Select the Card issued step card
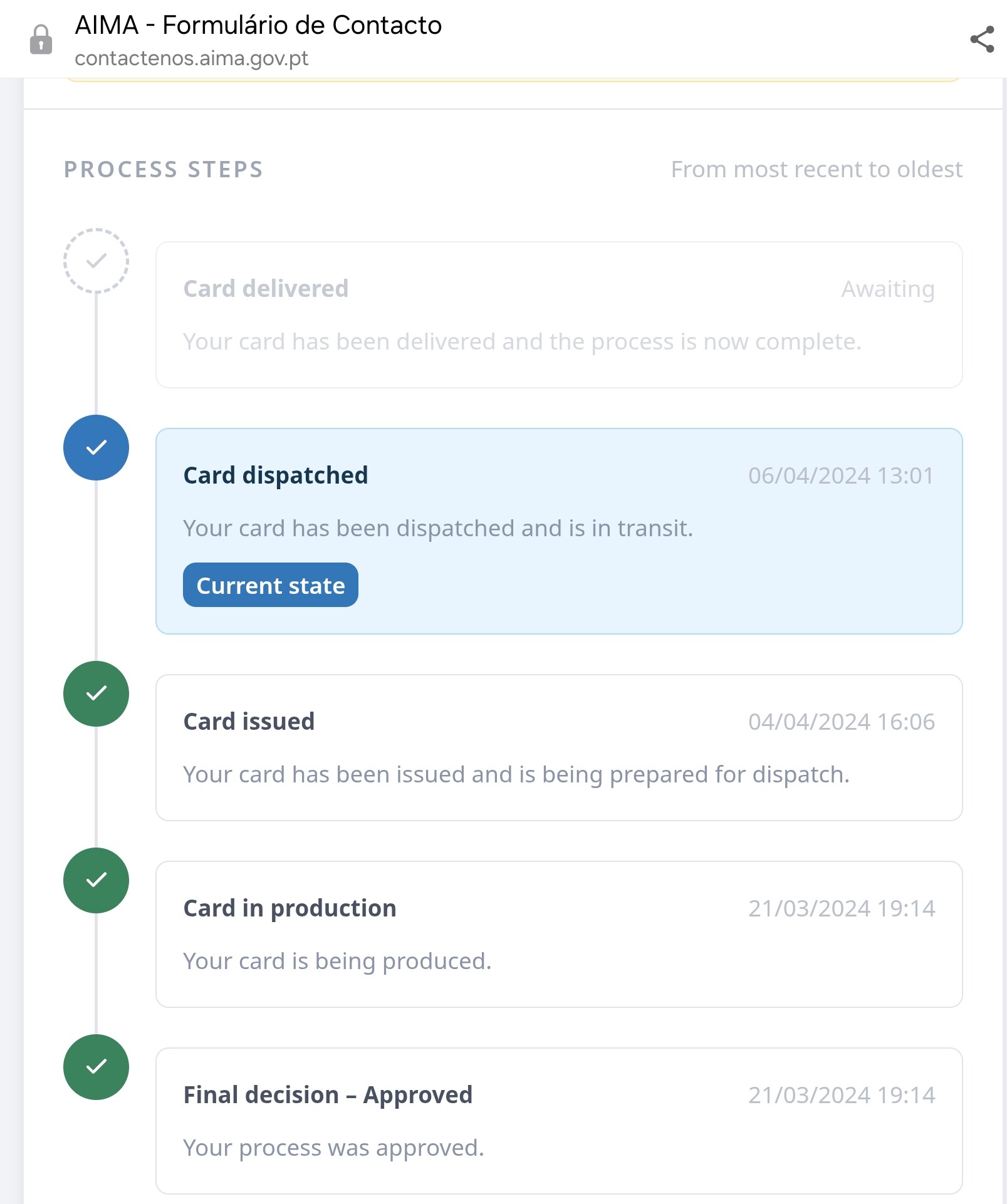The image size is (1007, 1204). (559, 747)
